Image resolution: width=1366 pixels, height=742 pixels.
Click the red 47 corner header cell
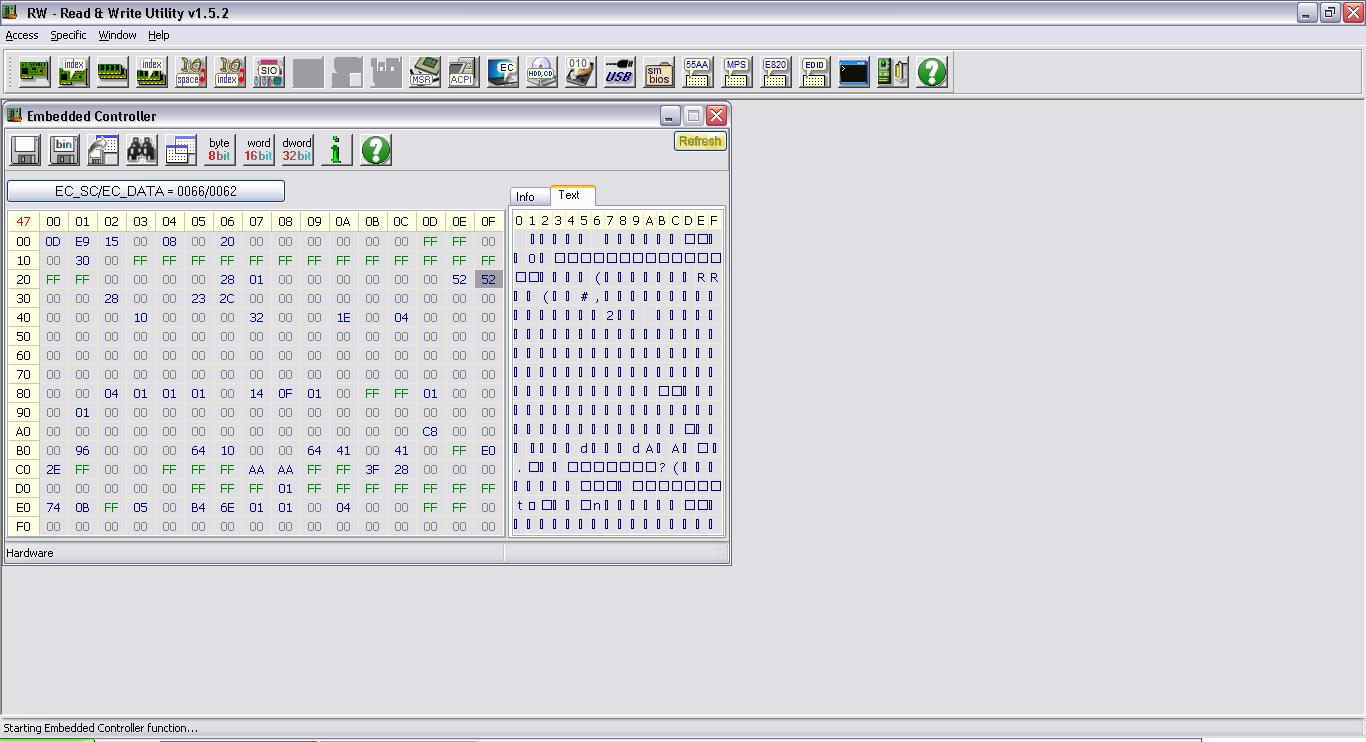[x=23, y=221]
